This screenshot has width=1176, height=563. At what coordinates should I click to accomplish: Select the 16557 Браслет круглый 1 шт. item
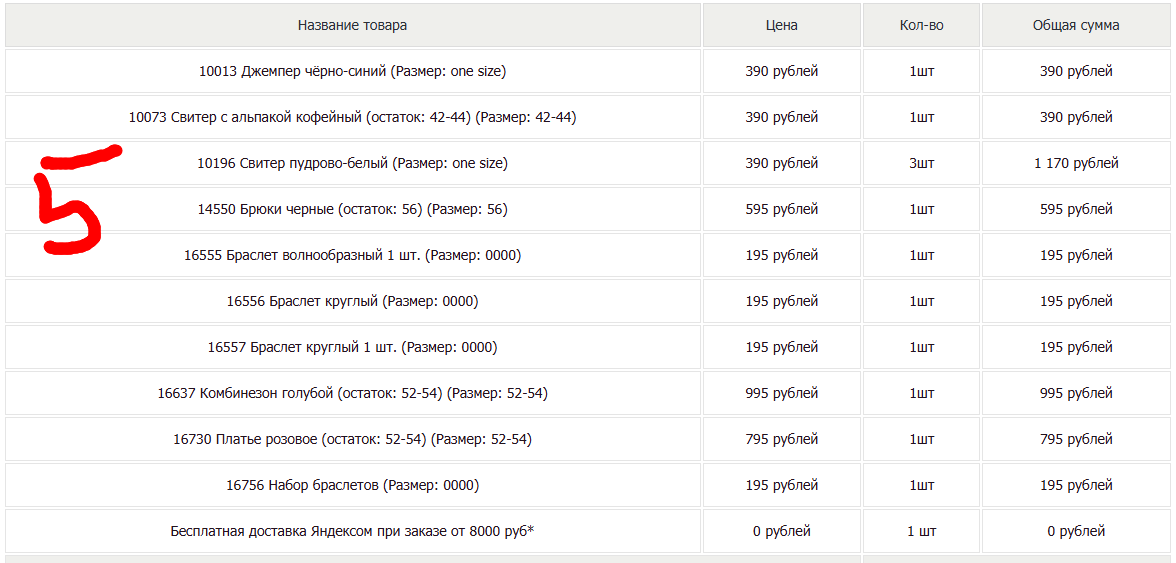pos(352,347)
